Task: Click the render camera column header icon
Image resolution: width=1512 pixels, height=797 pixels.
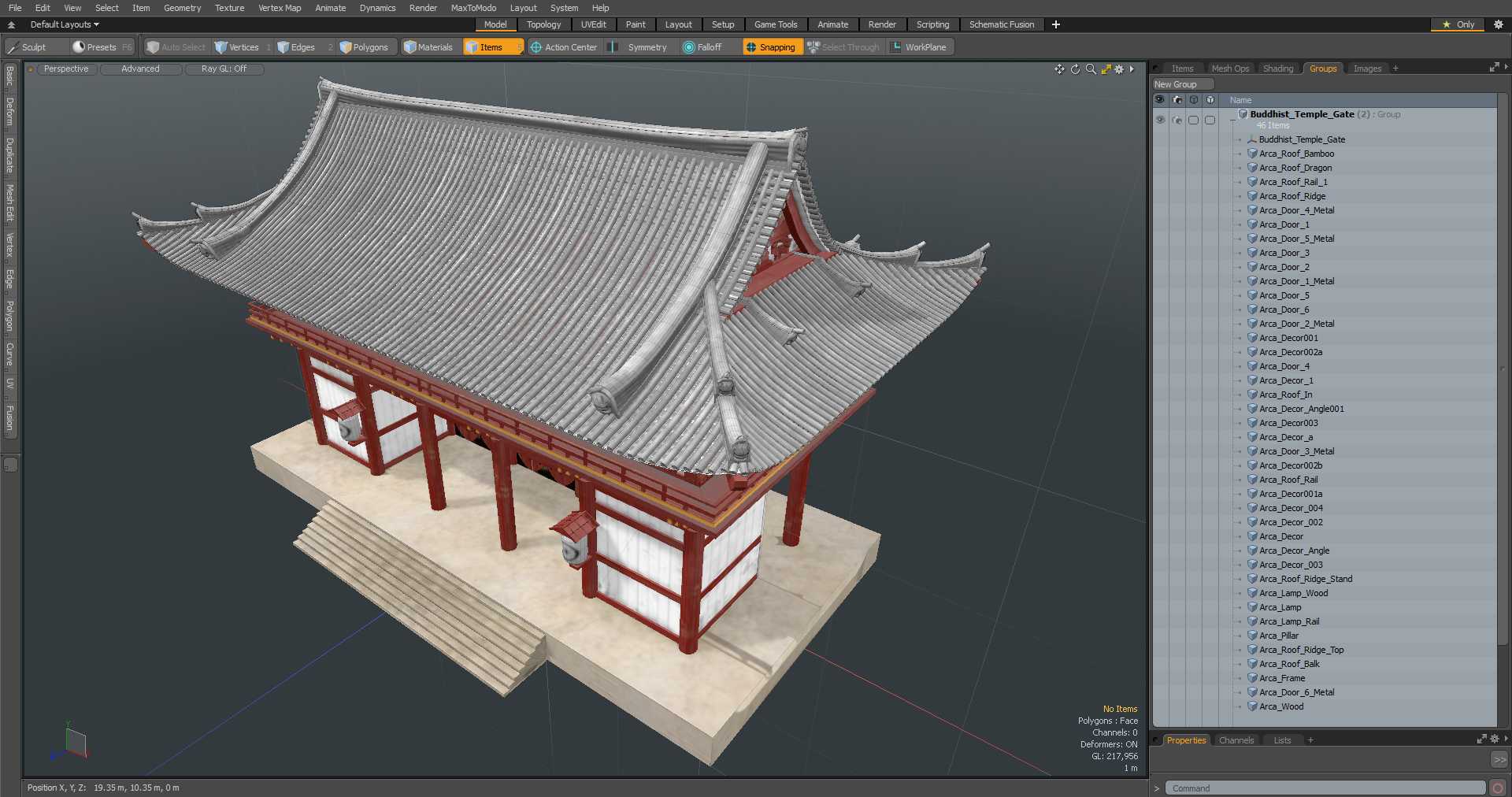Action: tap(1177, 100)
